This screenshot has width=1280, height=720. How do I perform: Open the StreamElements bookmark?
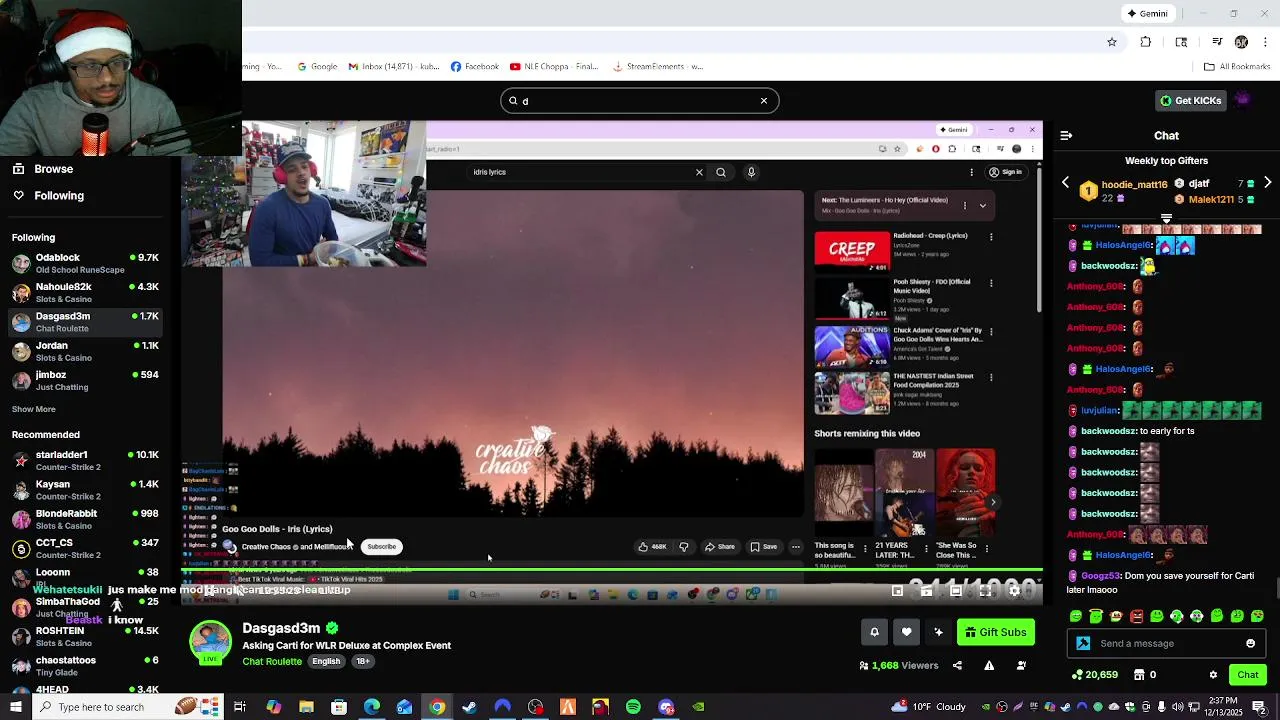click(658, 67)
